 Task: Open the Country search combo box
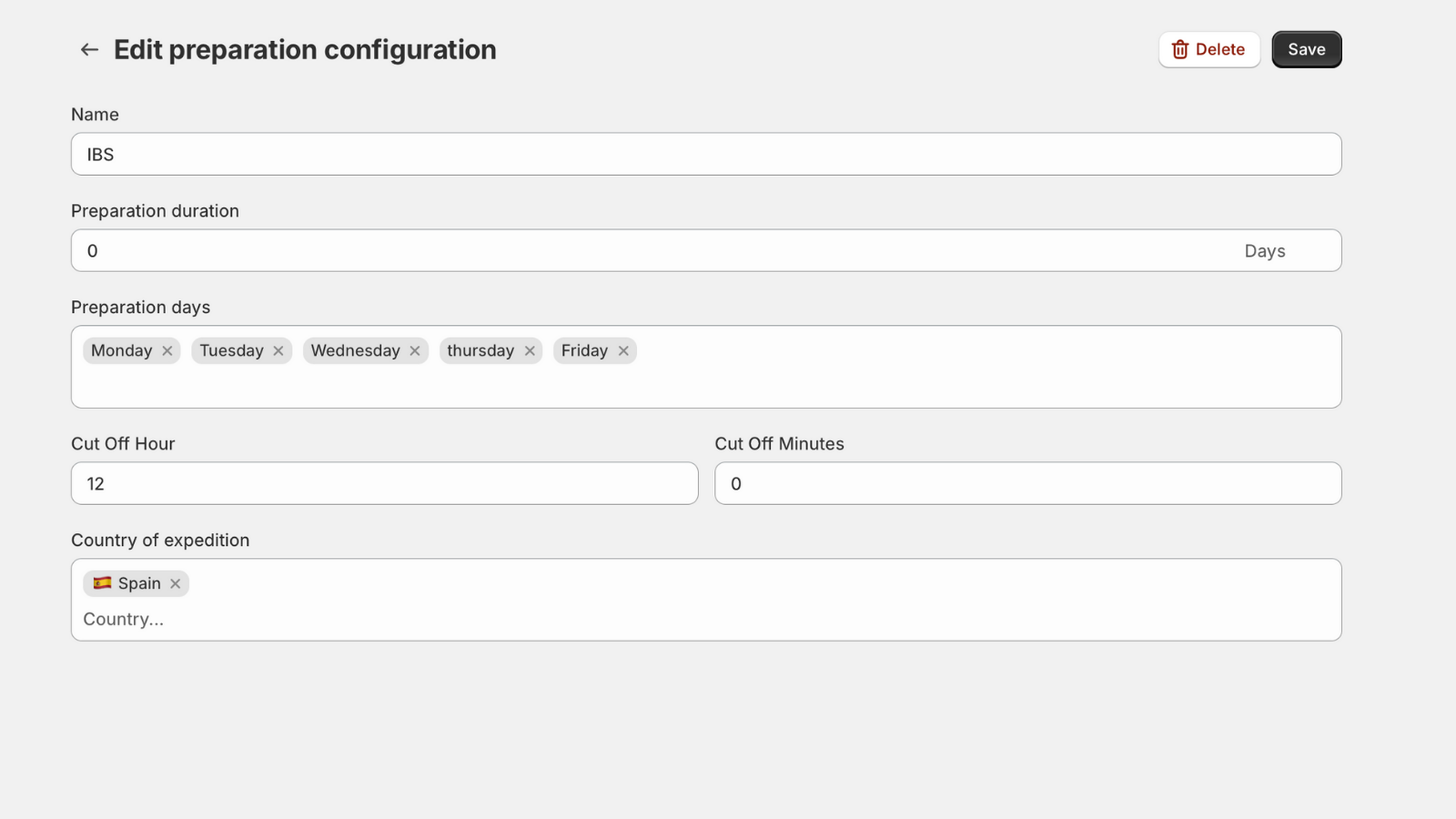(x=705, y=619)
